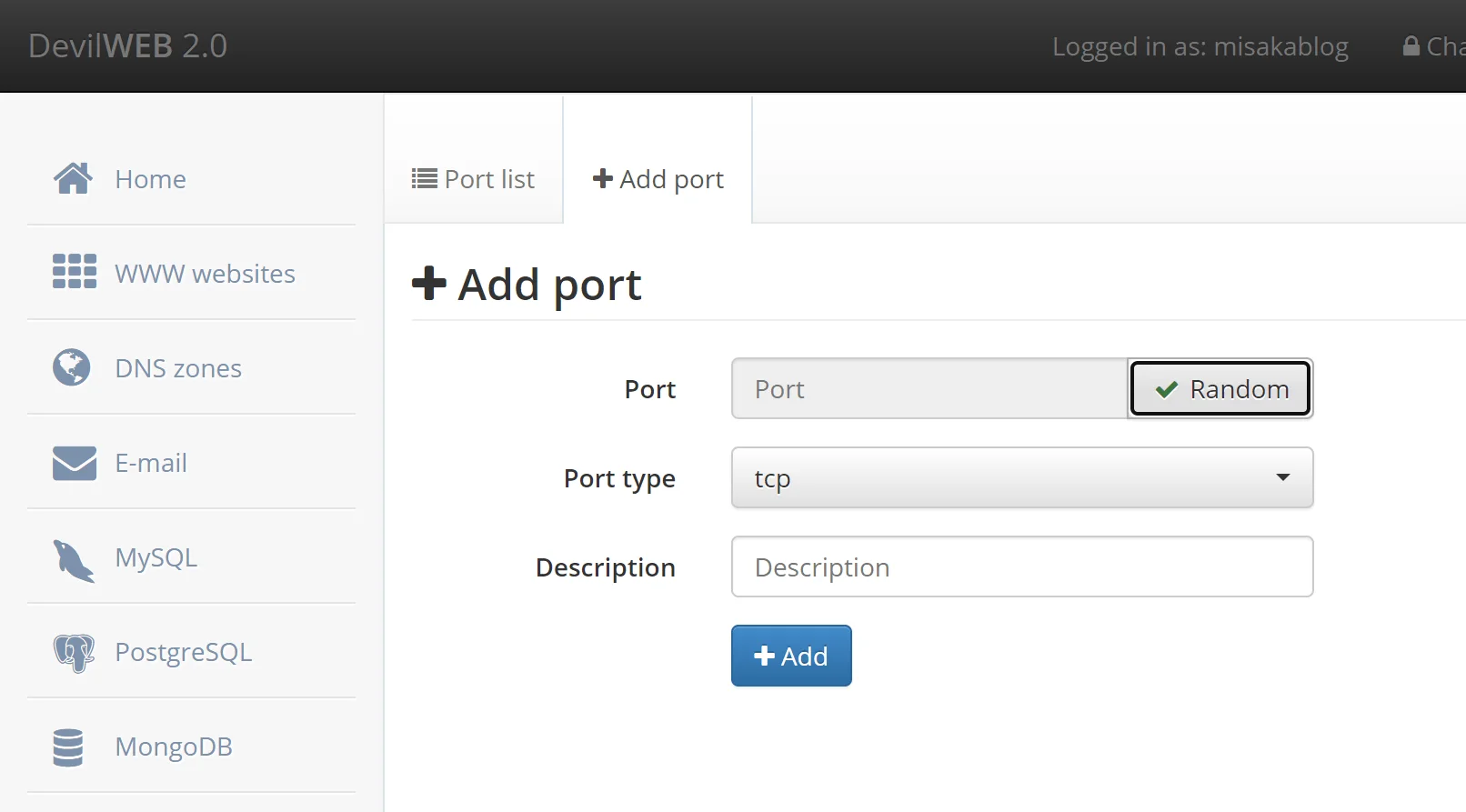Viewport: 1466px width, 812px height.
Task: Click the DNS zones globe icon
Action: (x=72, y=367)
